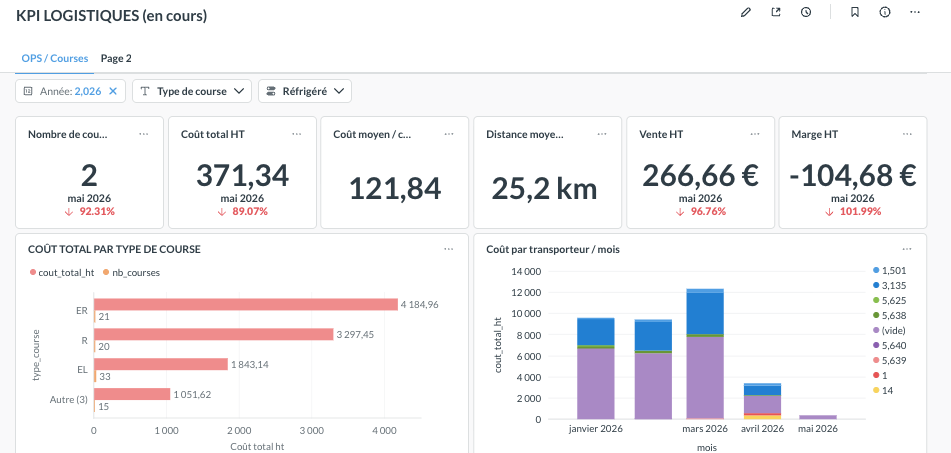Open the clock history icon

[x=805, y=12]
